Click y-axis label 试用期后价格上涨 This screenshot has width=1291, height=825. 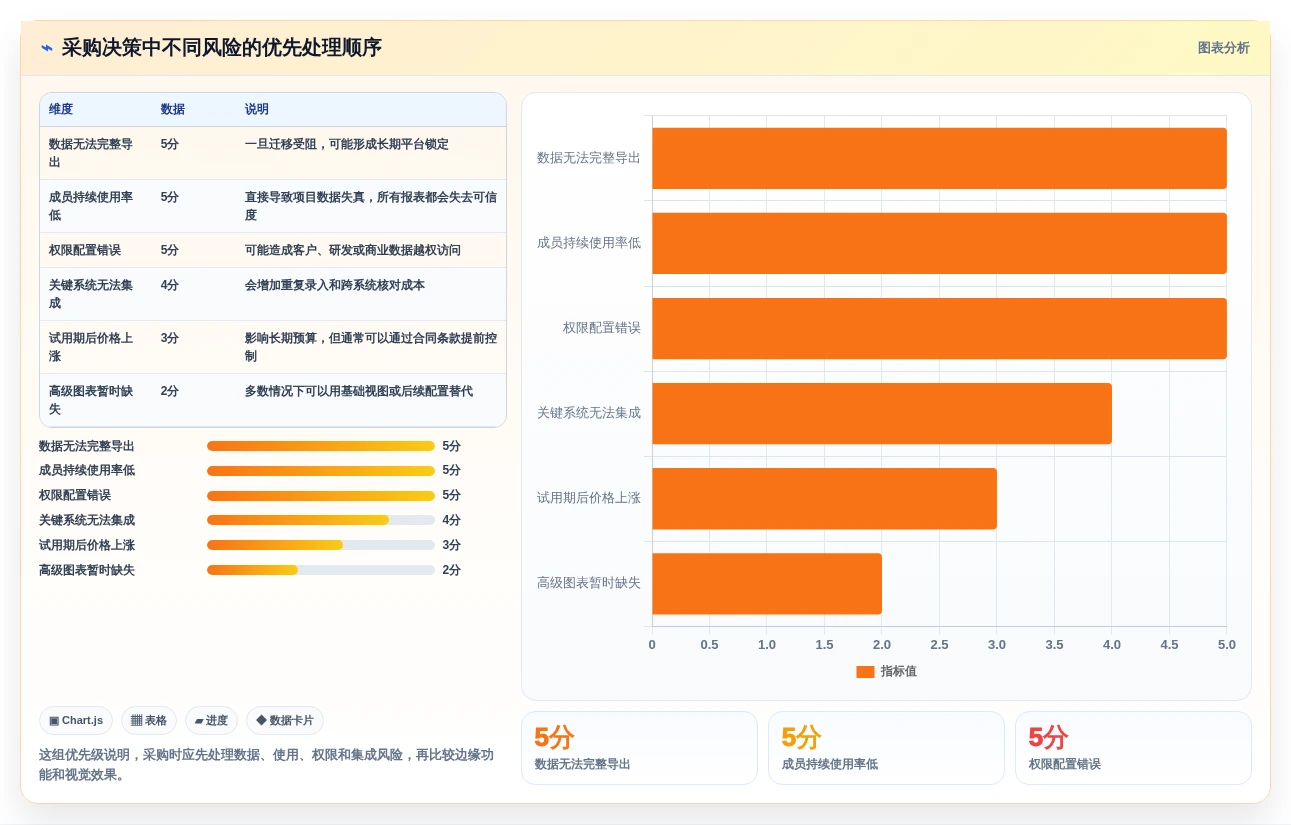[589, 498]
